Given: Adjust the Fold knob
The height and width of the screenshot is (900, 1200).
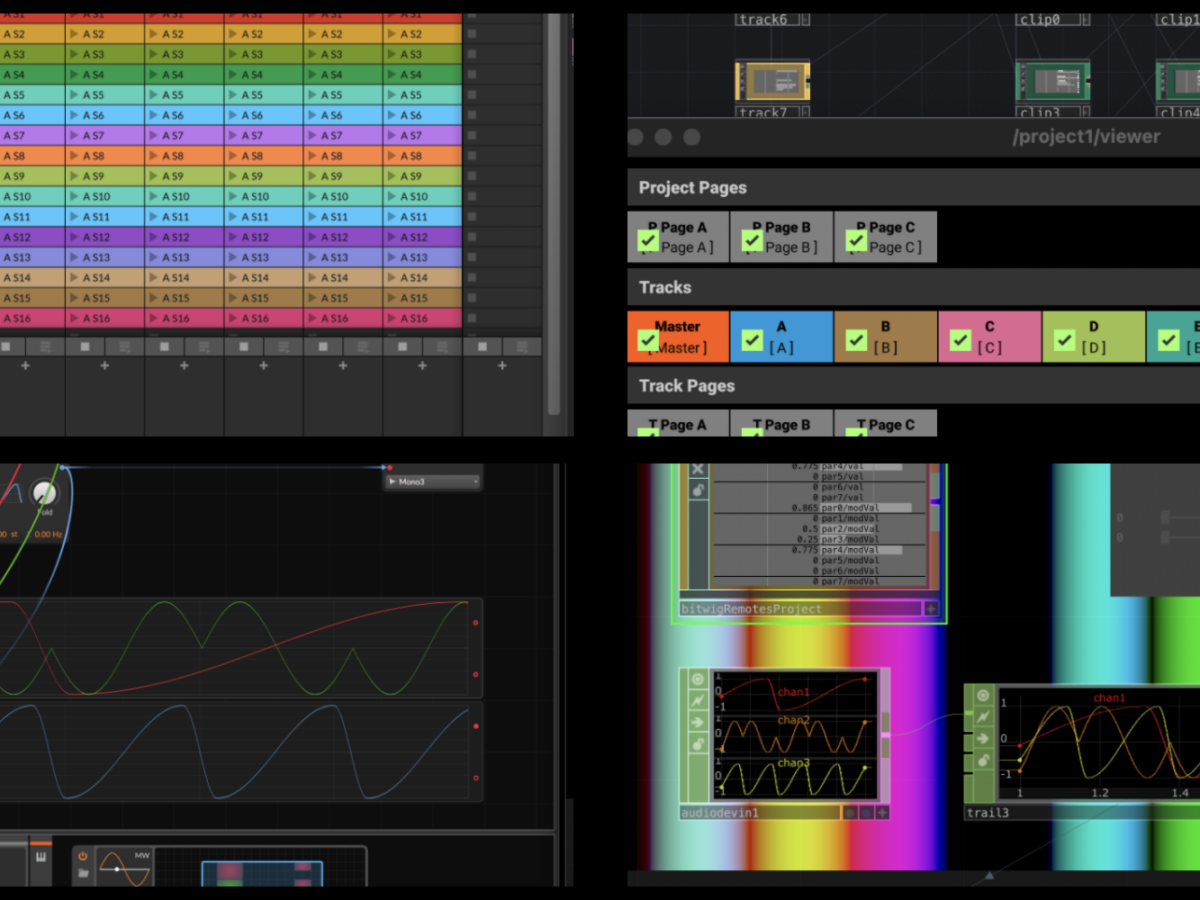Looking at the screenshot, I should (43, 492).
